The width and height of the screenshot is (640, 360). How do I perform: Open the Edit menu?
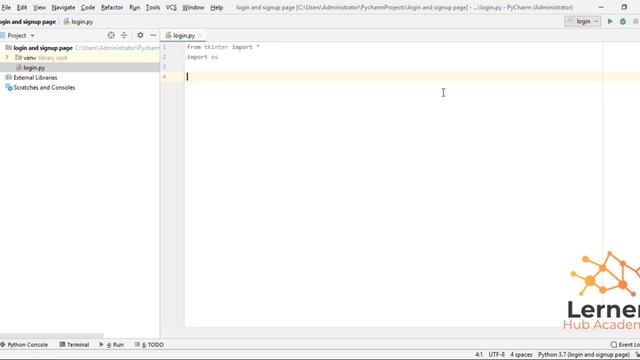22,7
